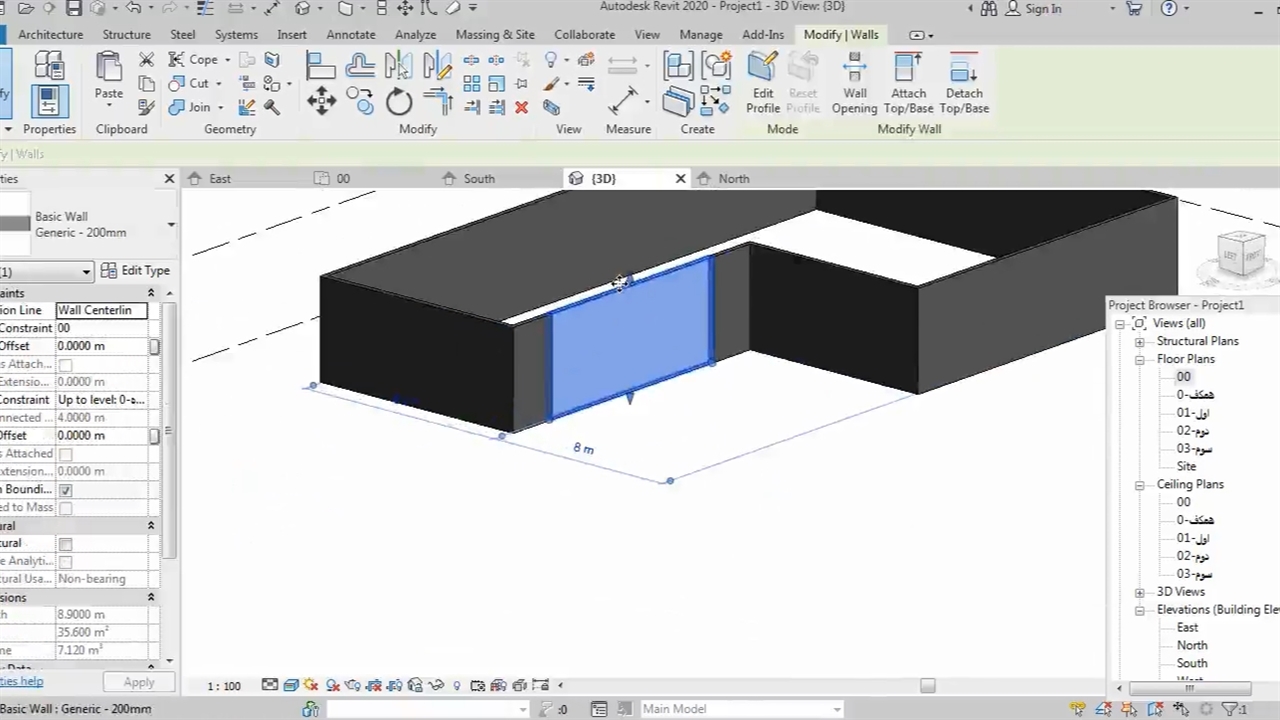
Task: Click the red Delete X icon
Action: [x=521, y=107]
